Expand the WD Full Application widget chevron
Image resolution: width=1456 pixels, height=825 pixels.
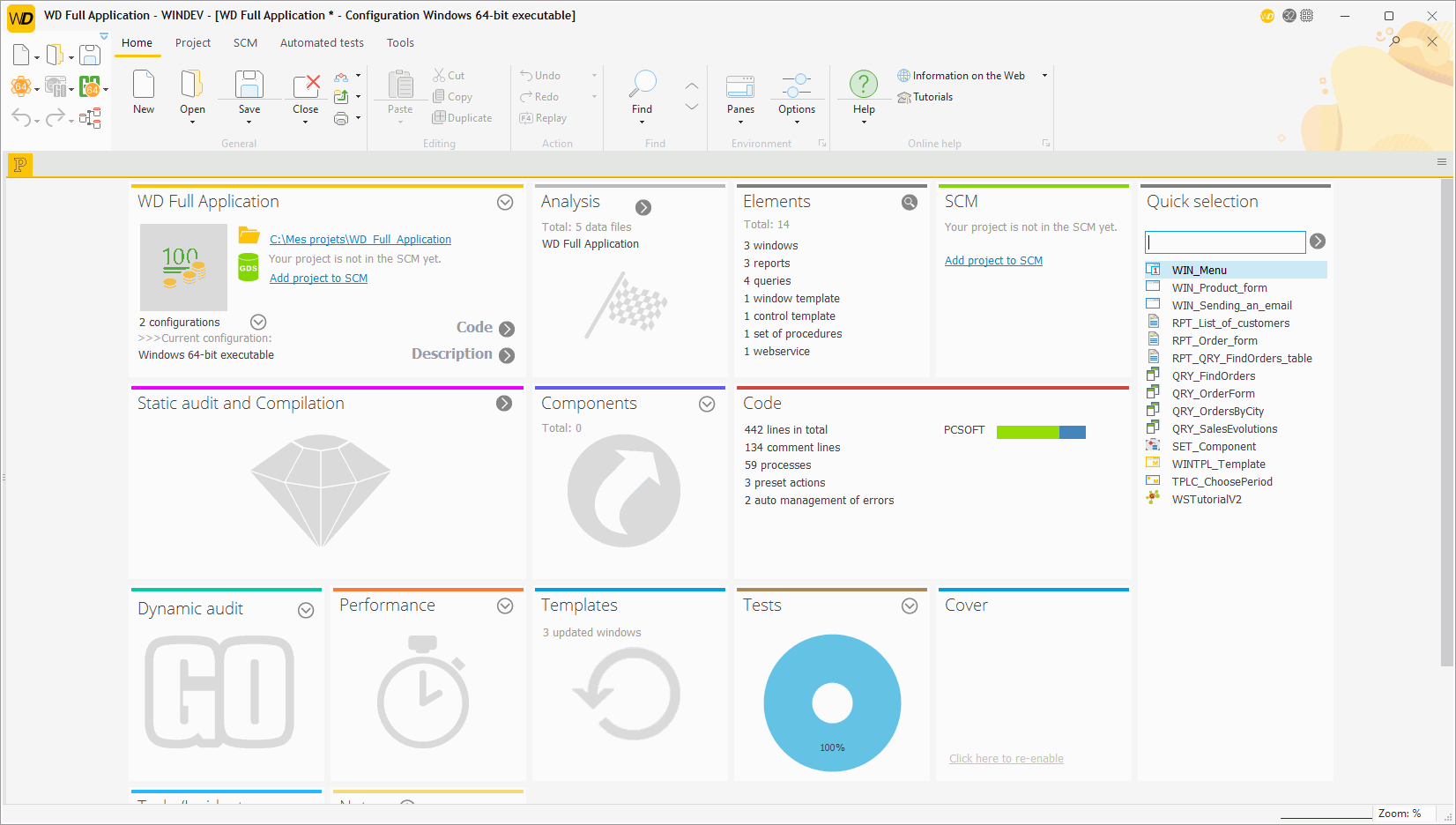click(505, 203)
